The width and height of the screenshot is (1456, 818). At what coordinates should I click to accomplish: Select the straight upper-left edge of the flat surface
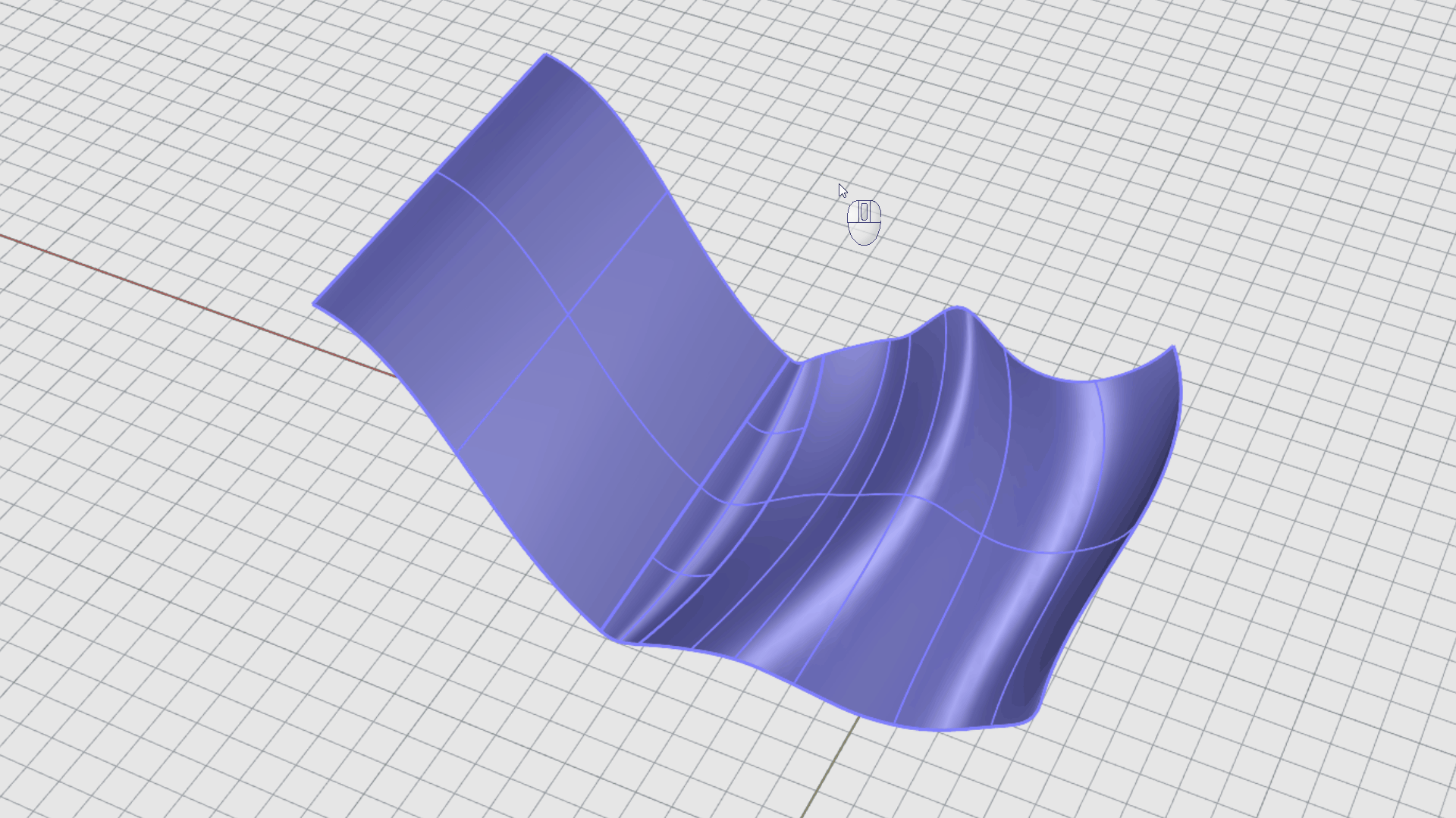coord(428,179)
